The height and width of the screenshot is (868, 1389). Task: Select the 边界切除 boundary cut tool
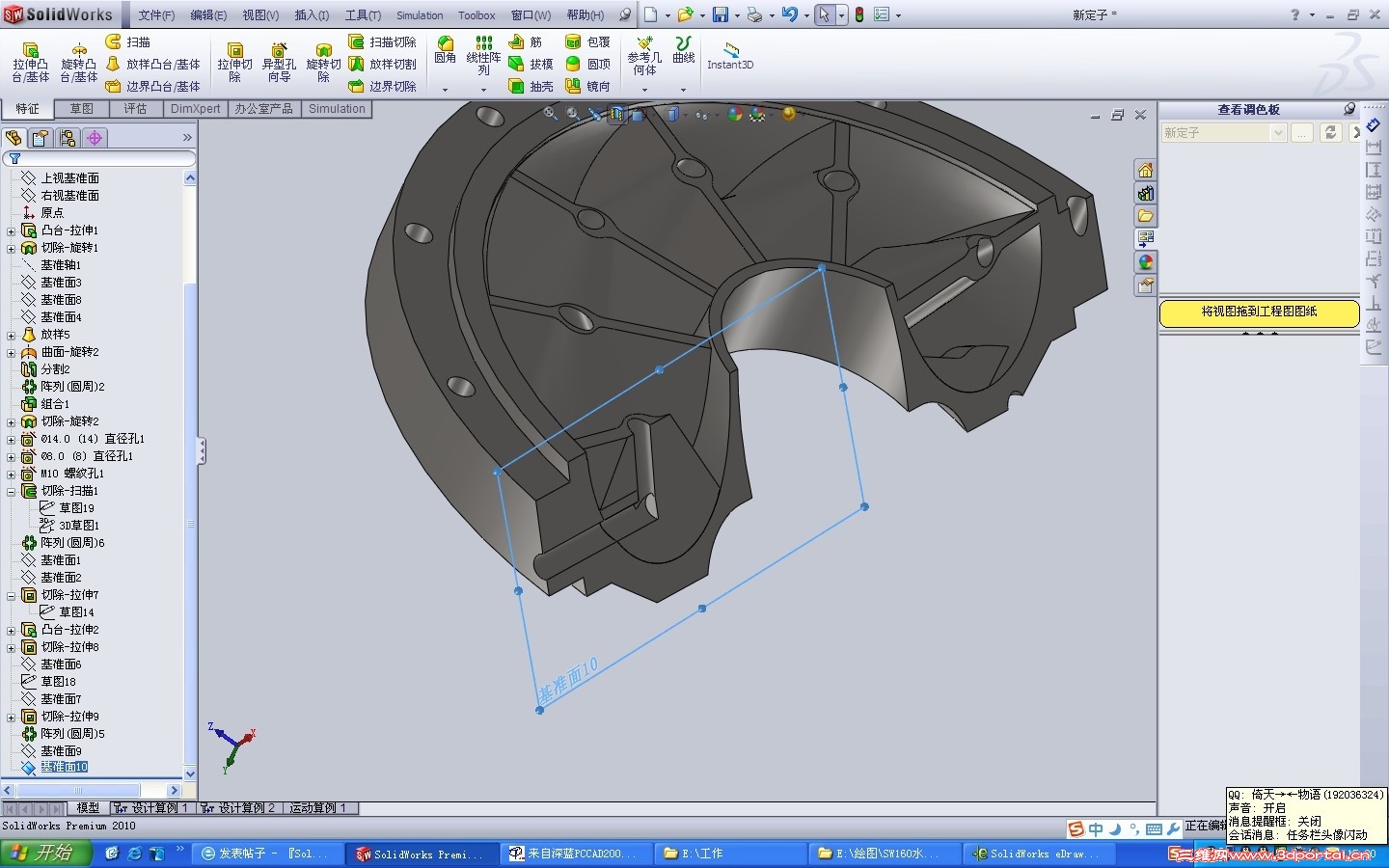pos(382,86)
